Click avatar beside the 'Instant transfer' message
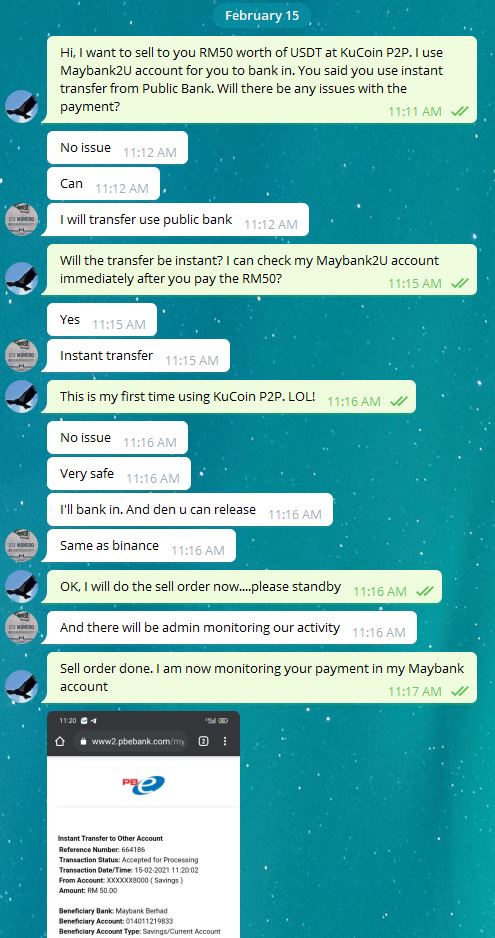The height and width of the screenshot is (938, 495). 22,355
